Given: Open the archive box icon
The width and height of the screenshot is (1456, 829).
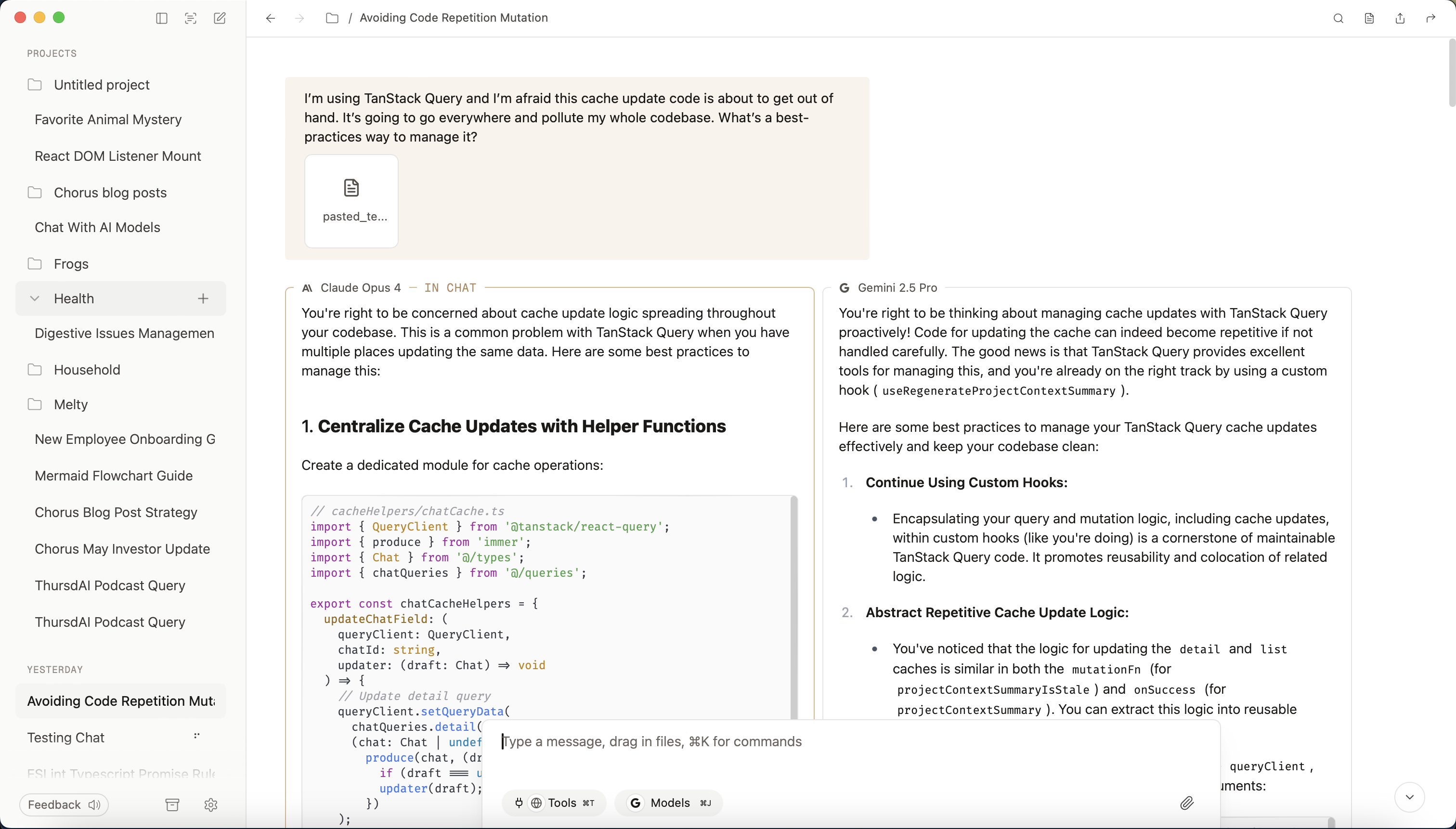Looking at the screenshot, I should coord(172,804).
